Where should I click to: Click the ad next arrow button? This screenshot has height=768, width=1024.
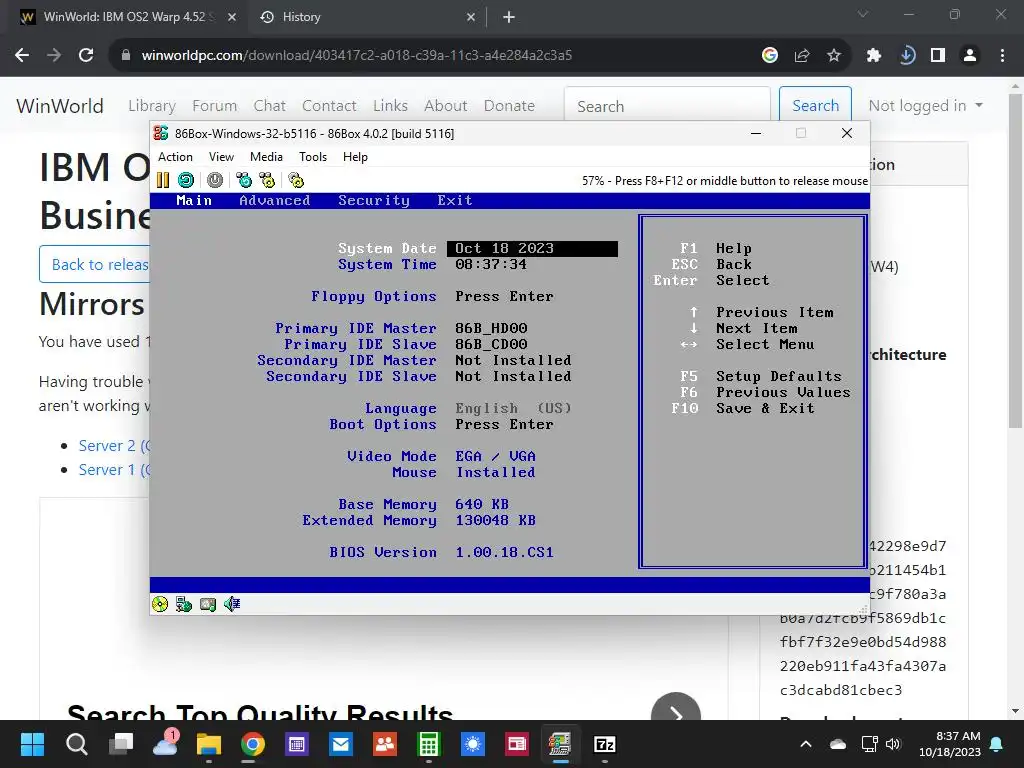(x=676, y=714)
